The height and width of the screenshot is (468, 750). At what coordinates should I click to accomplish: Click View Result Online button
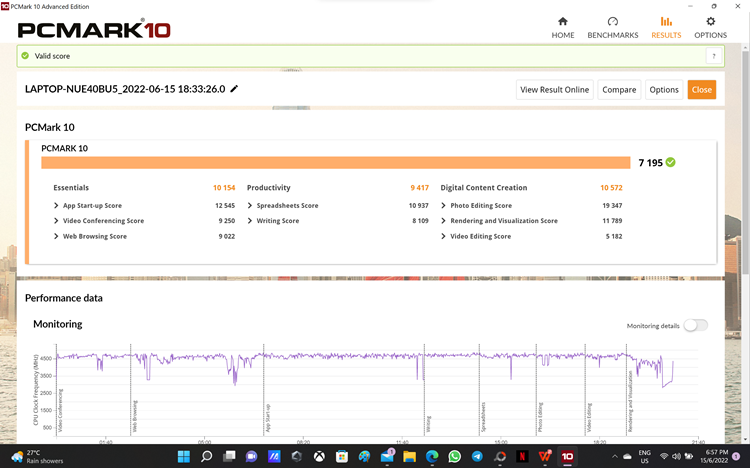pos(554,89)
